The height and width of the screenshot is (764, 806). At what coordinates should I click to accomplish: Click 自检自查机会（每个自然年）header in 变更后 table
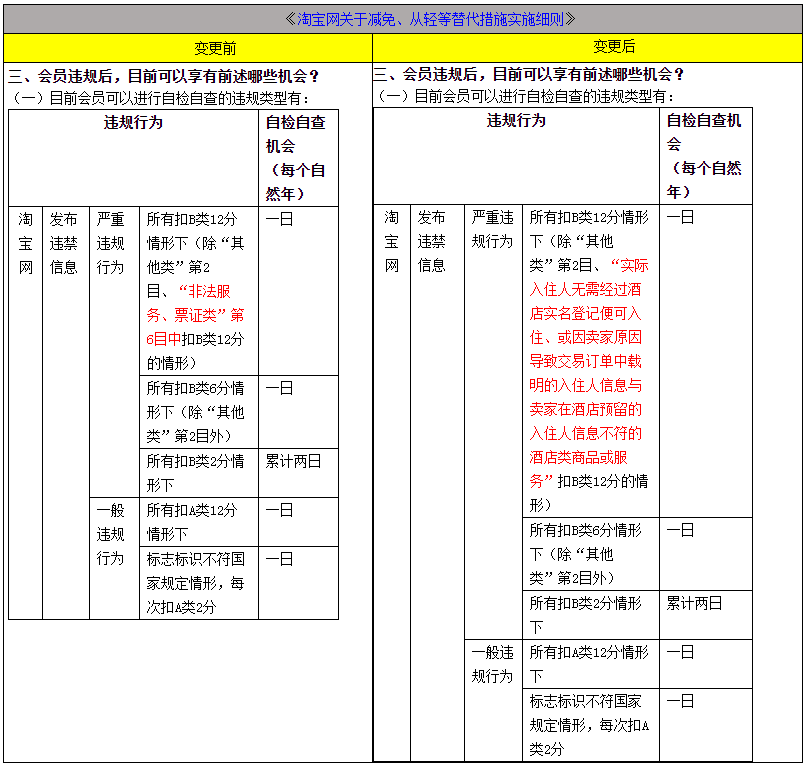(705, 156)
